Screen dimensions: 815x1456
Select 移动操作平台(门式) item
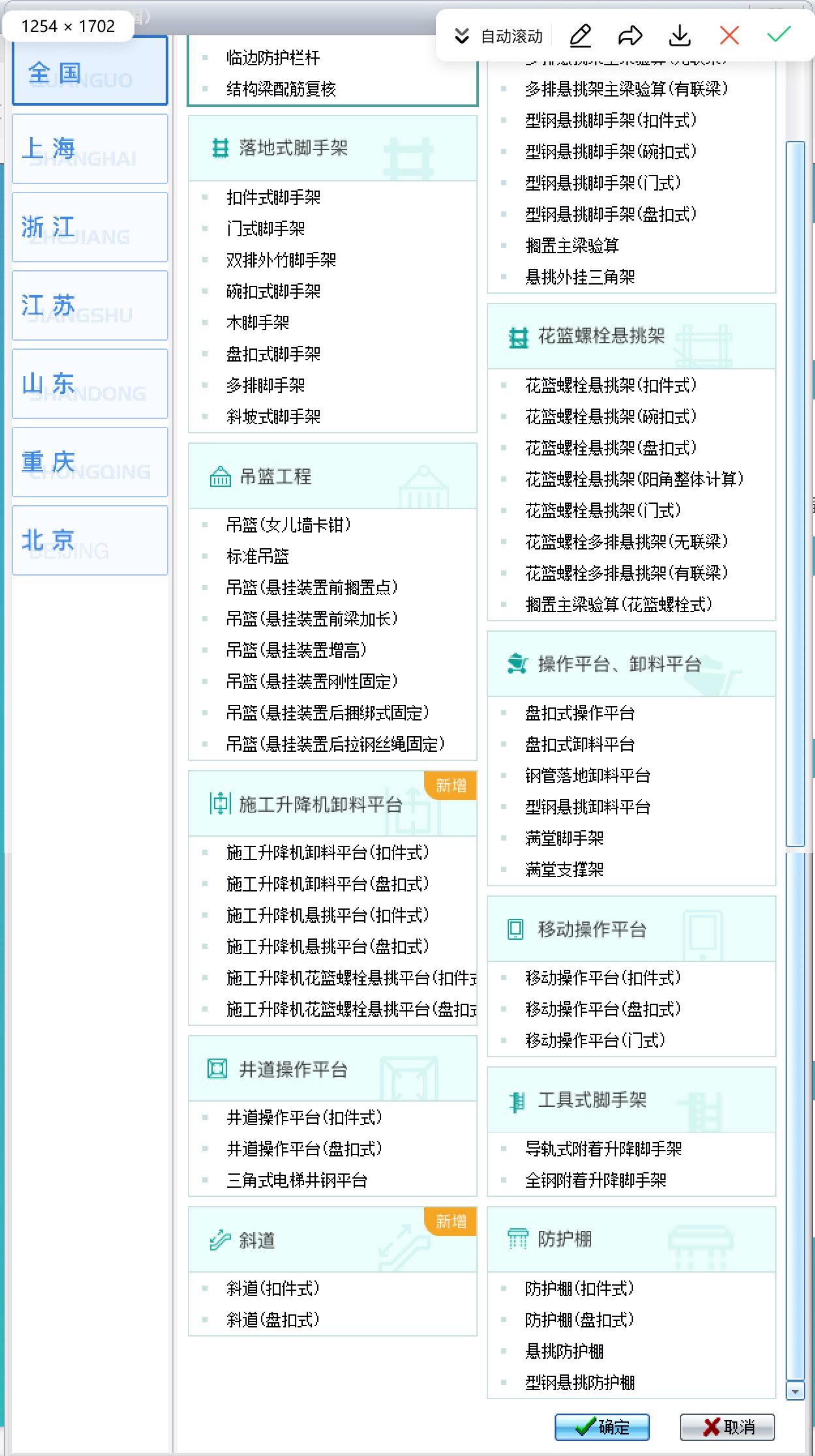pos(595,1041)
